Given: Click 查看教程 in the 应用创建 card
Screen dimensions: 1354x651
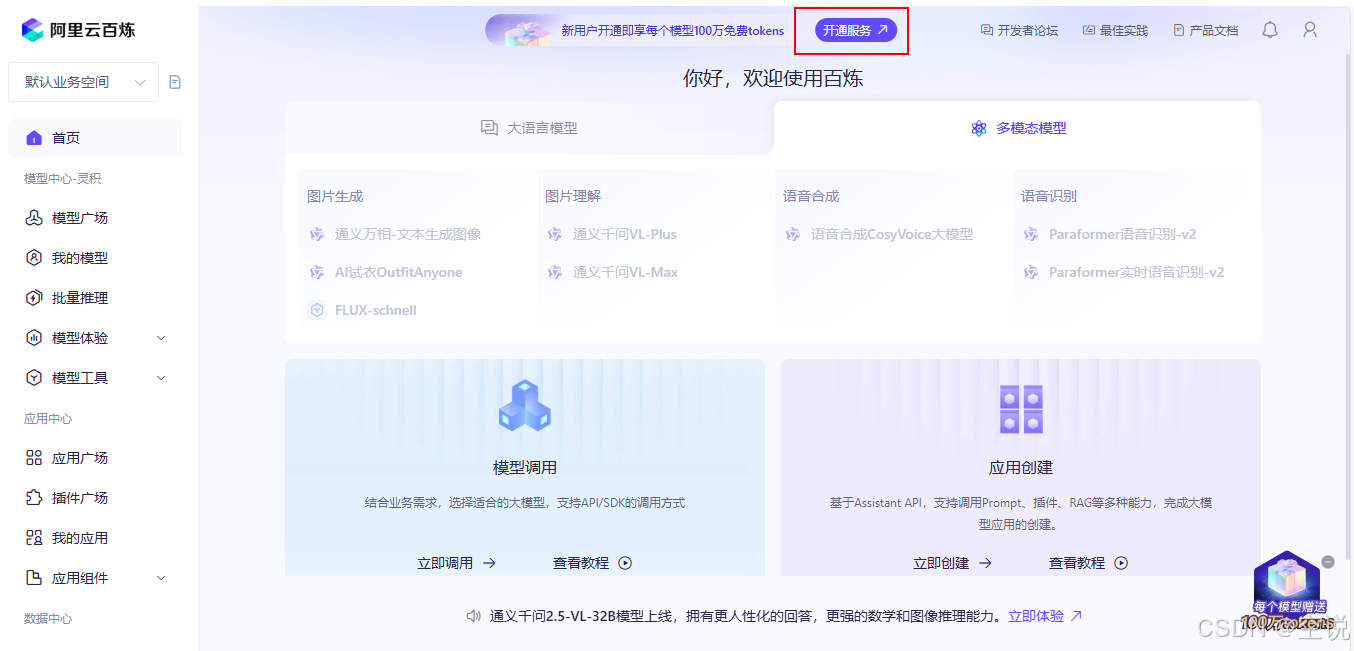Looking at the screenshot, I should point(1088,563).
